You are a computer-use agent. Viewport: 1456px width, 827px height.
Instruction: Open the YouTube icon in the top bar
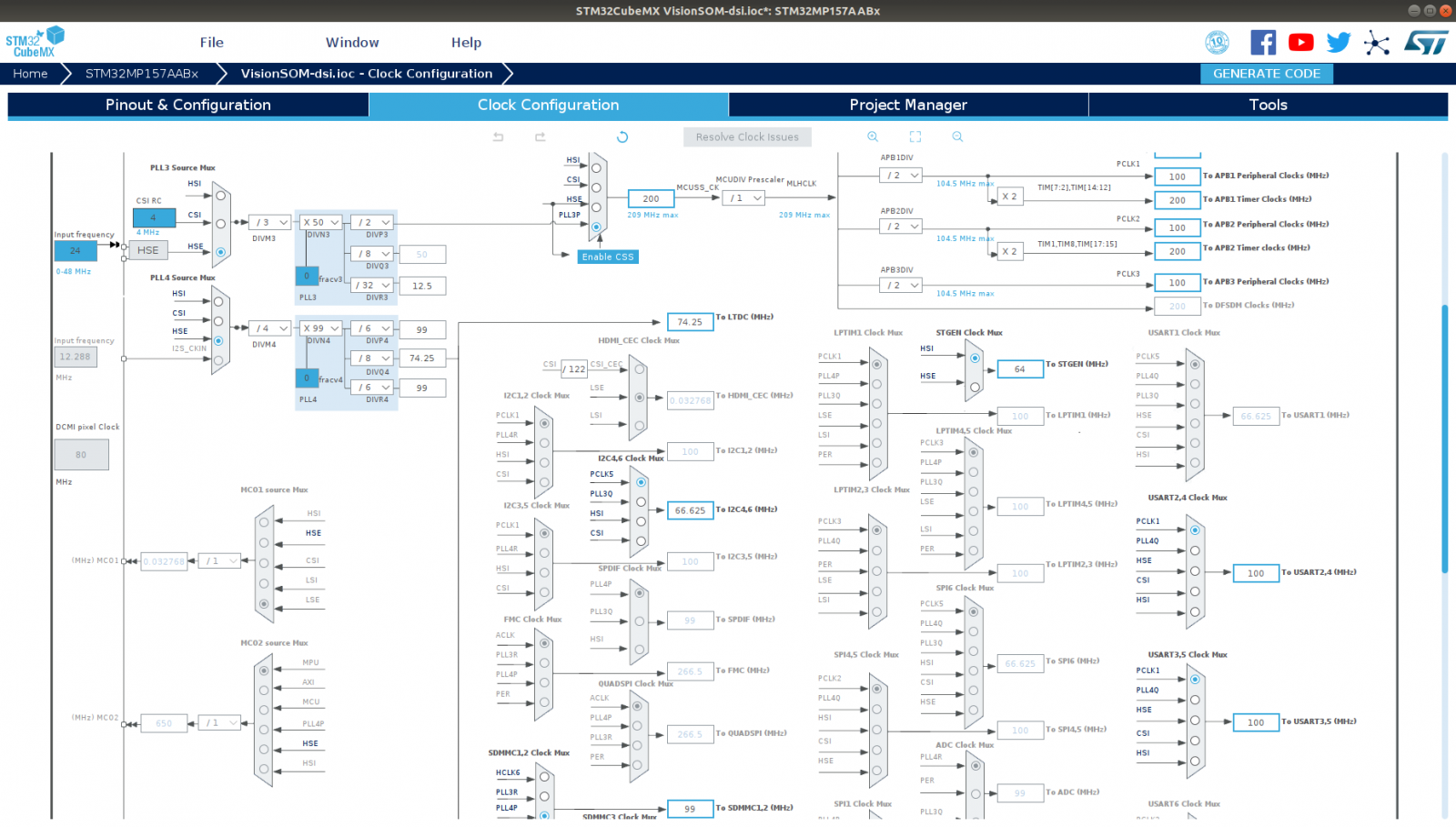pyautogui.click(x=1301, y=42)
